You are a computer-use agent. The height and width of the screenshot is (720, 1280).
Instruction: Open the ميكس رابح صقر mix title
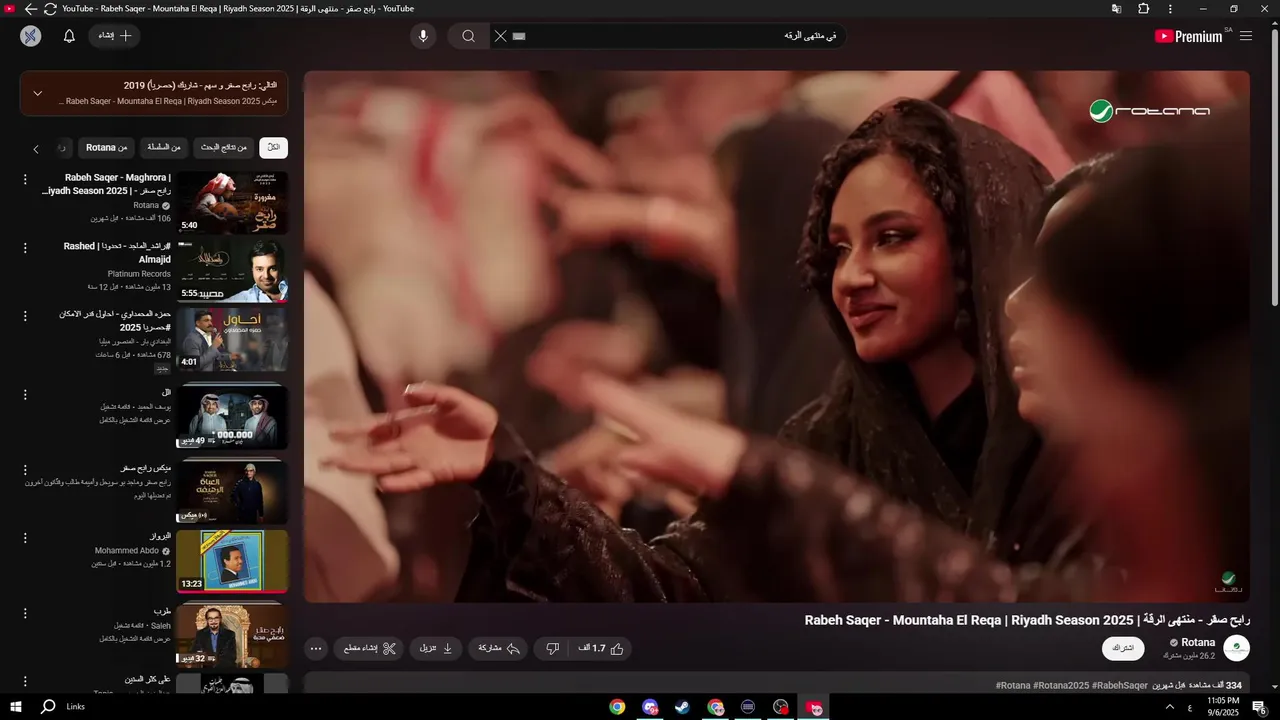(146, 468)
